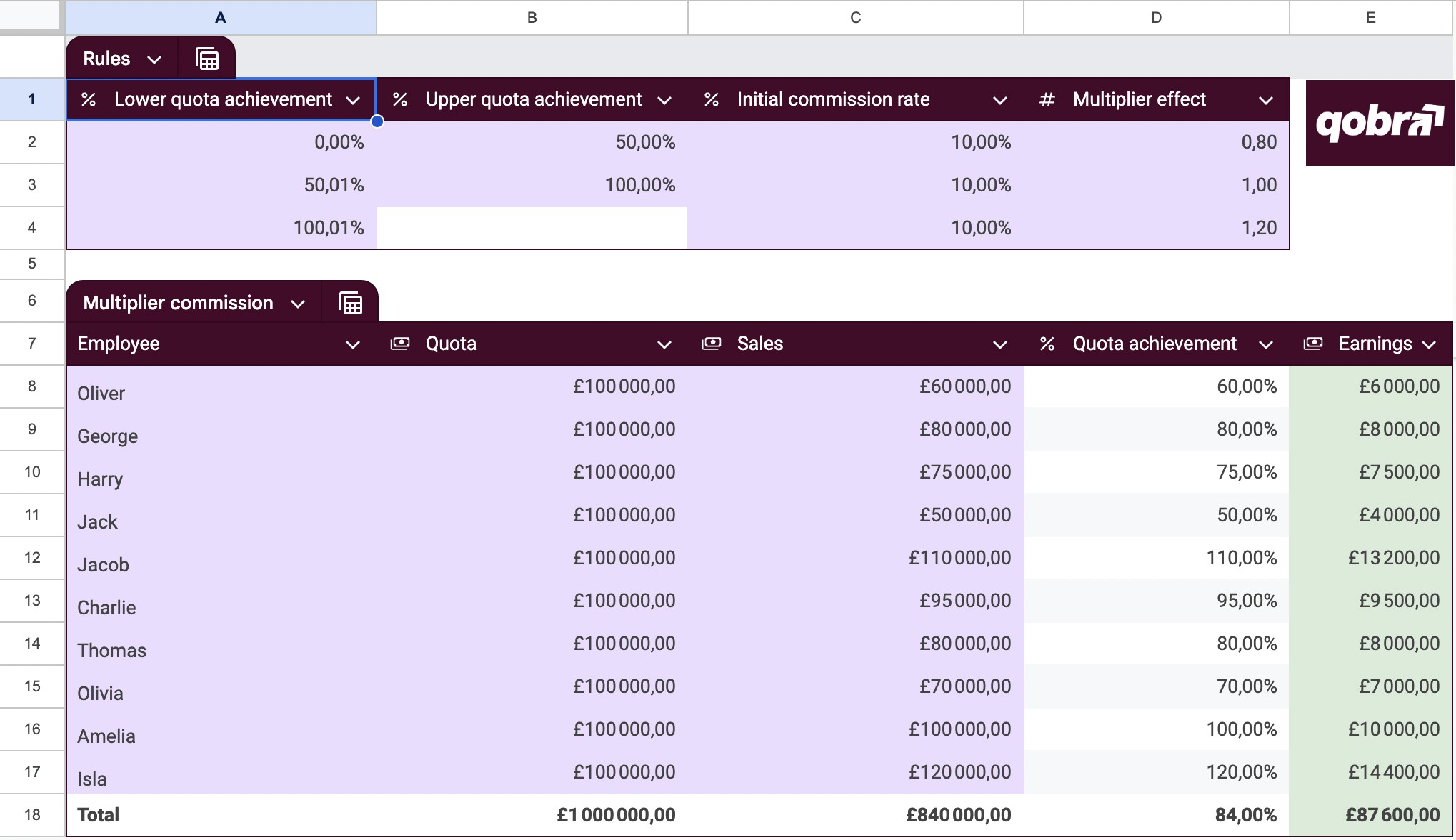
Task: Select the Total label cell
Action: tap(221, 815)
